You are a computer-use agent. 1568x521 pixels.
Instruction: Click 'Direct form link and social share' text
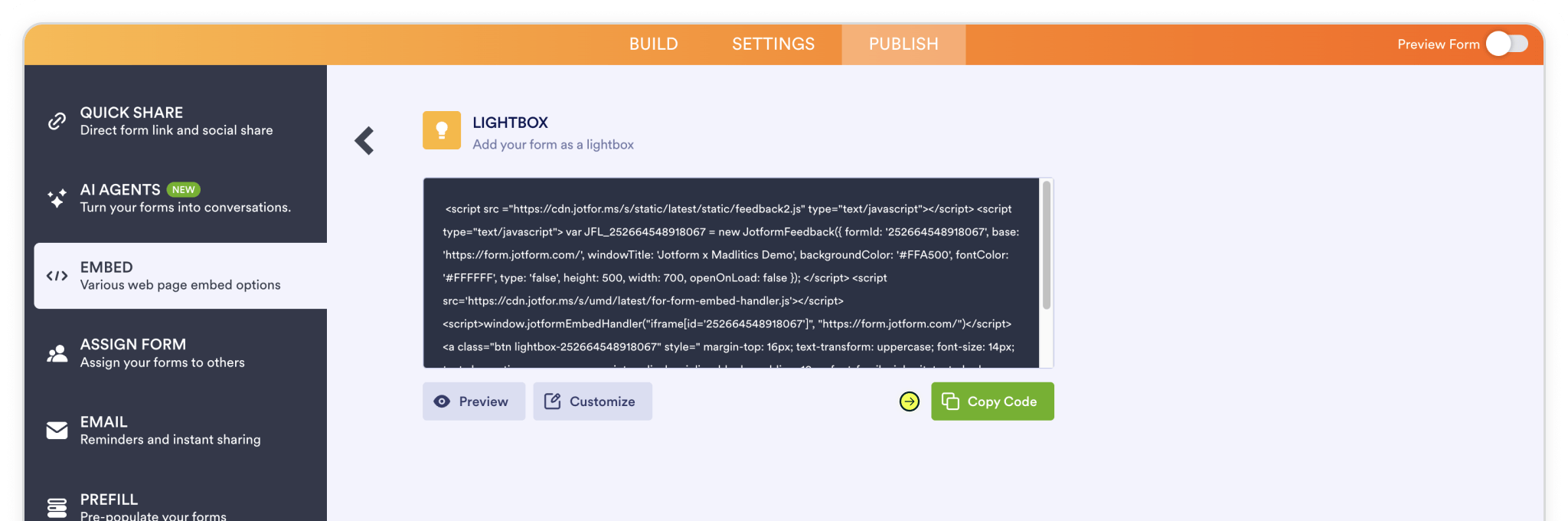pyautogui.click(x=176, y=130)
